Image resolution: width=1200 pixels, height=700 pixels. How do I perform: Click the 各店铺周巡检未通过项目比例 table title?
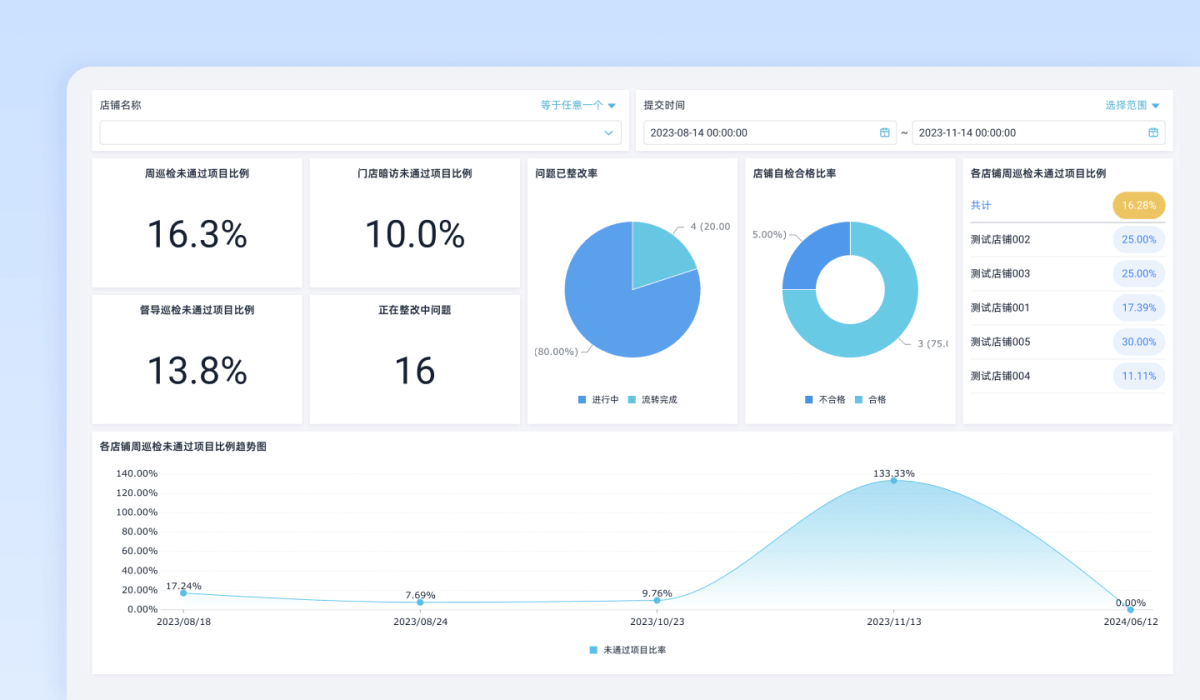(x=1038, y=173)
